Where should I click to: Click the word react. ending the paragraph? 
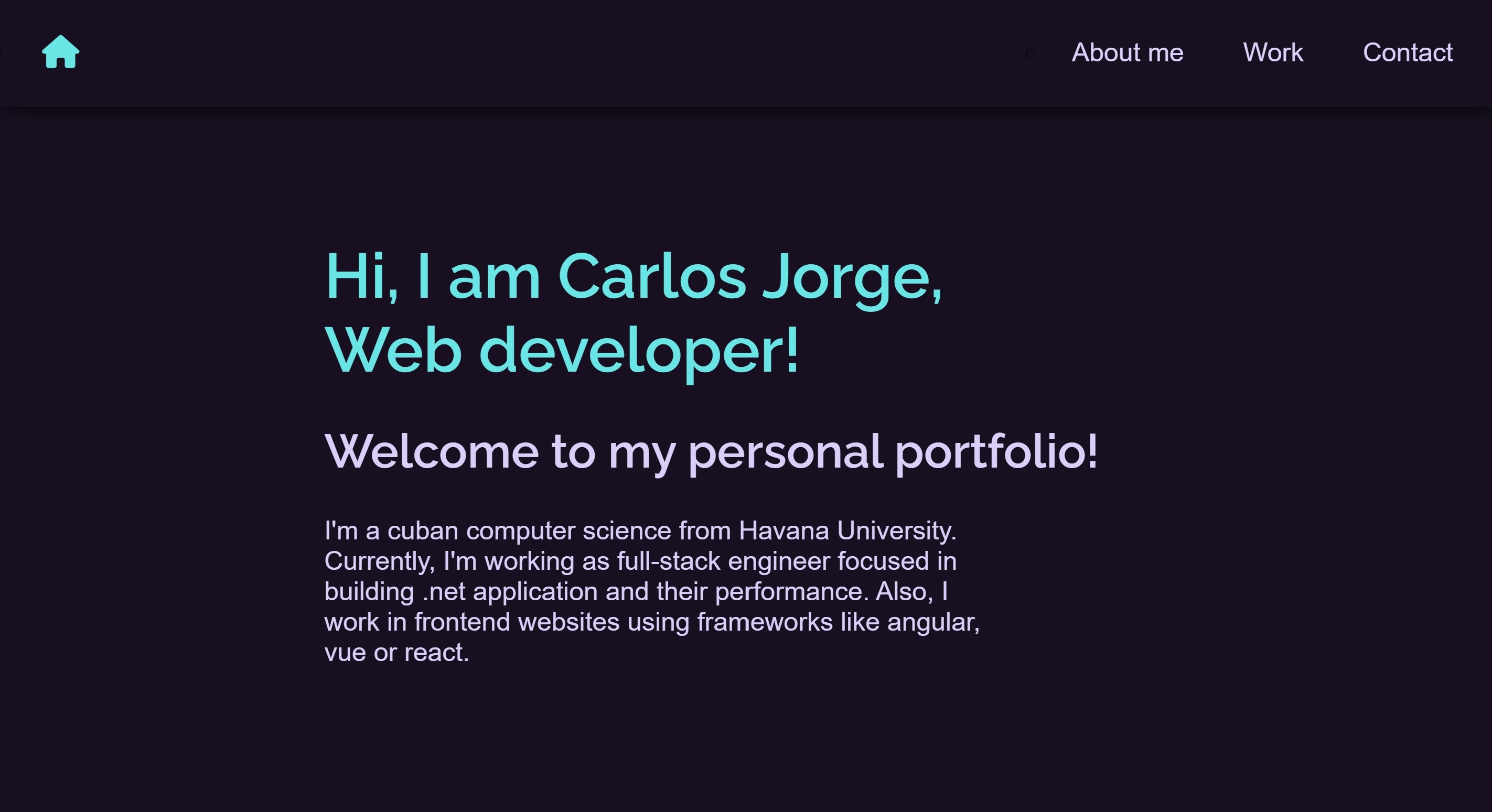[x=436, y=653]
